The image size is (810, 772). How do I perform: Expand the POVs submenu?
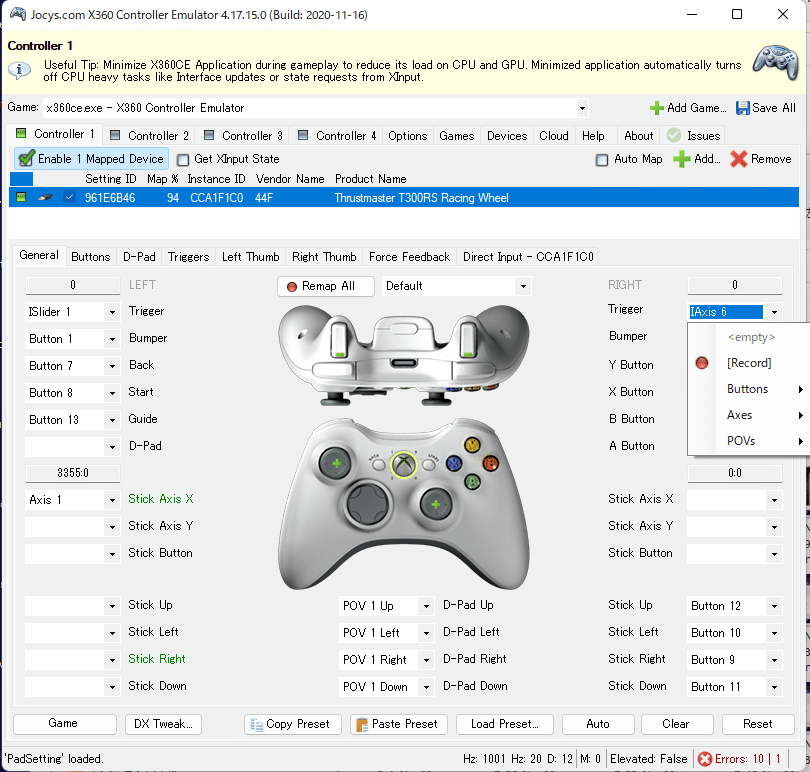pos(749,441)
